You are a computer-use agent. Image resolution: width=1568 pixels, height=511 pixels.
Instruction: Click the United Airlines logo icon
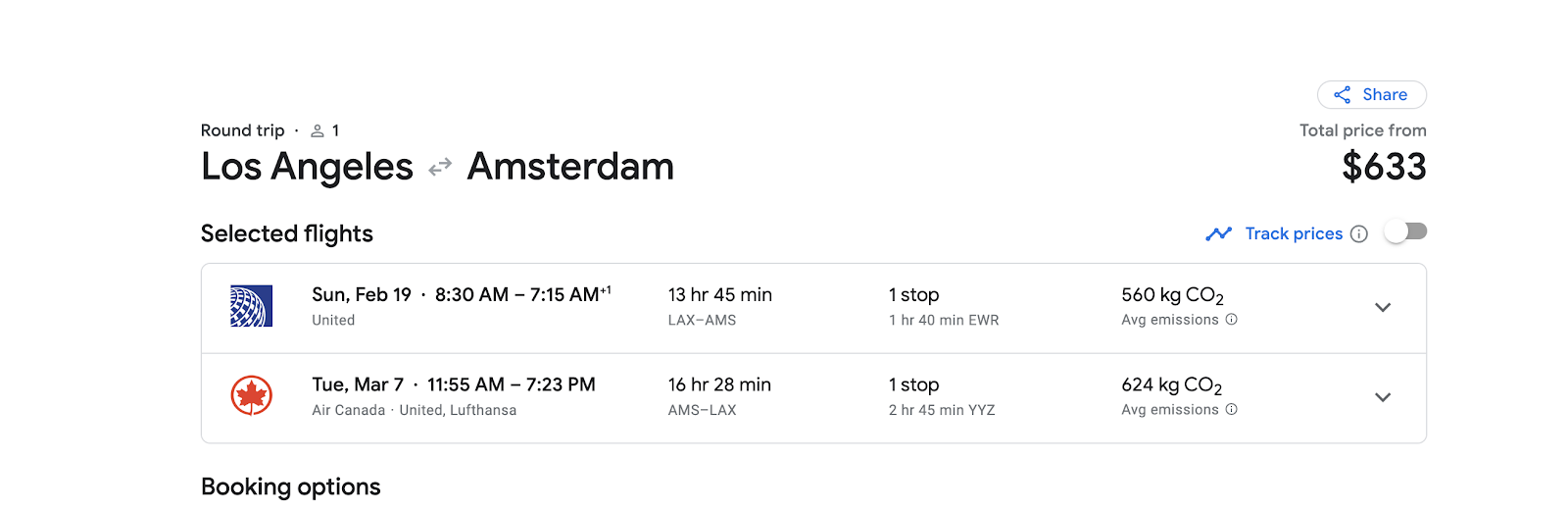point(251,306)
